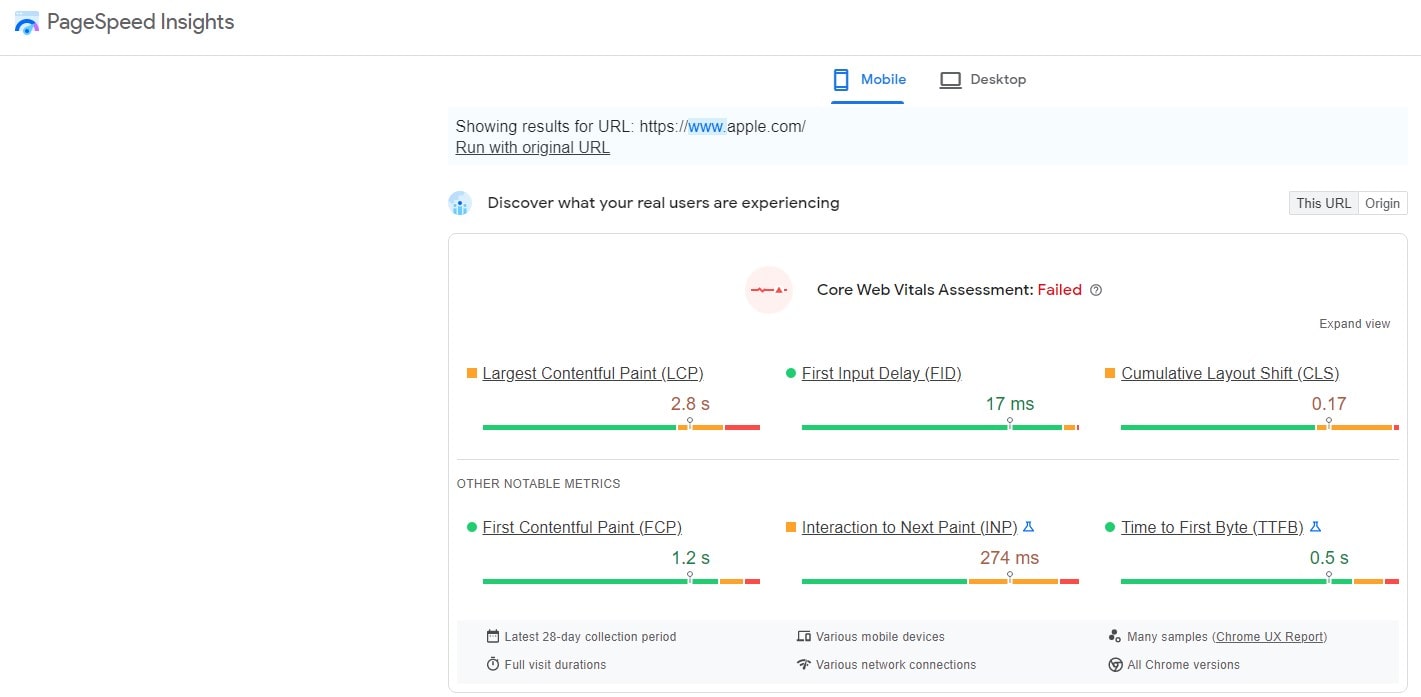
Task: Open the Chrome UX Report link
Action: click(x=1270, y=636)
